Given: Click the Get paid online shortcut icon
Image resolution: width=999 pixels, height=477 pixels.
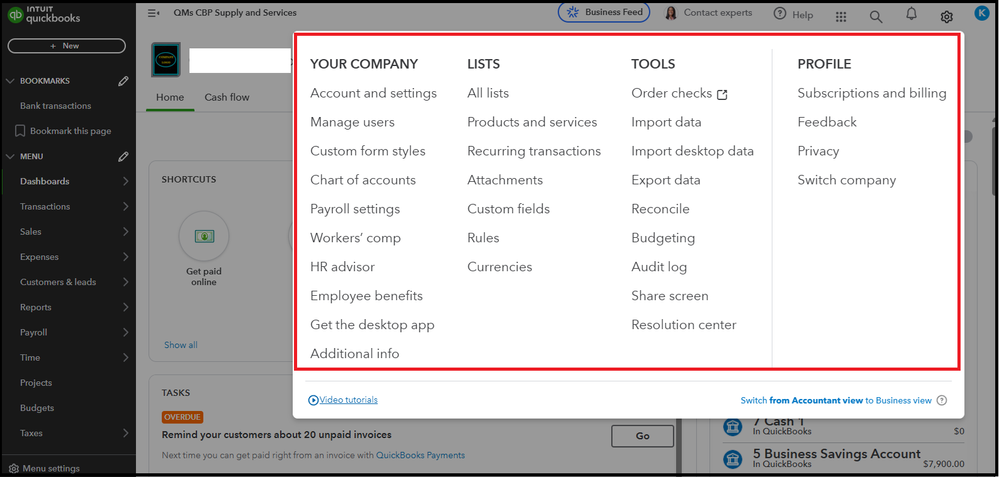Looking at the screenshot, I should coord(205,236).
